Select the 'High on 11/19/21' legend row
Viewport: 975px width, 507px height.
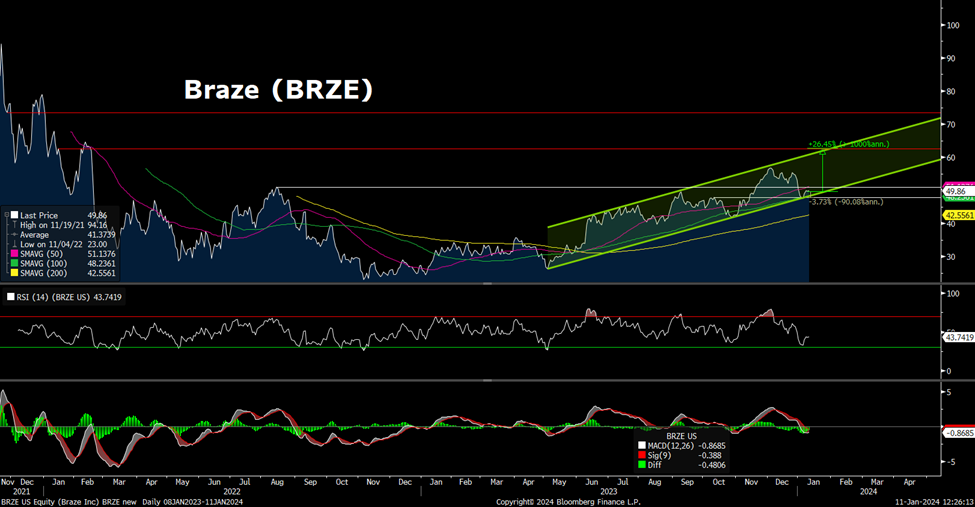(63, 225)
